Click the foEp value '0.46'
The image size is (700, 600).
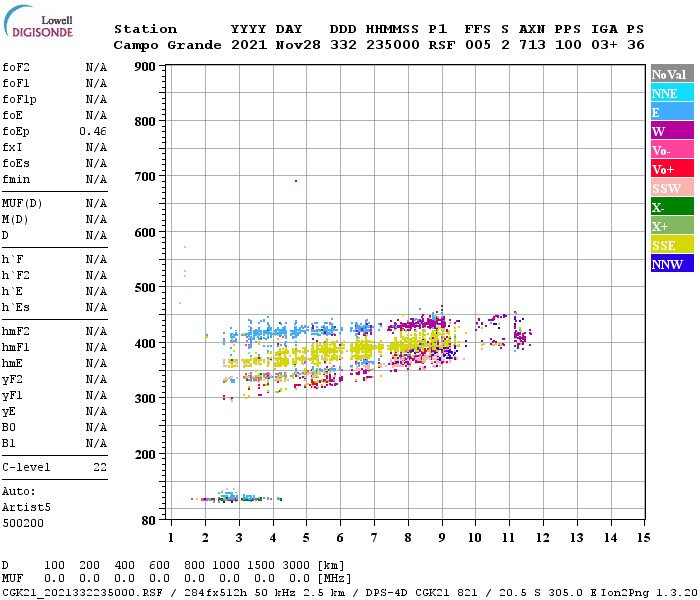(x=93, y=131)
